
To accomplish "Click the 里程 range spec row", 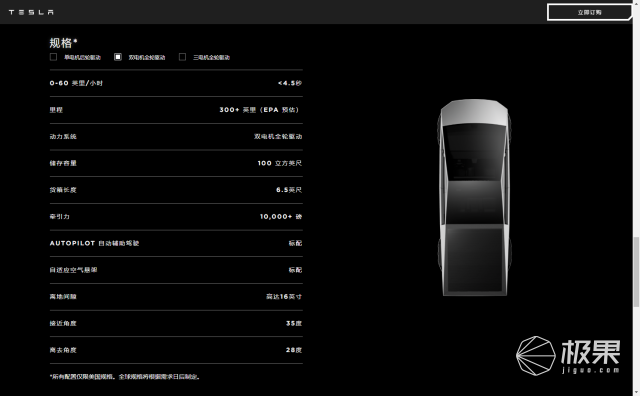I will 176,110.
